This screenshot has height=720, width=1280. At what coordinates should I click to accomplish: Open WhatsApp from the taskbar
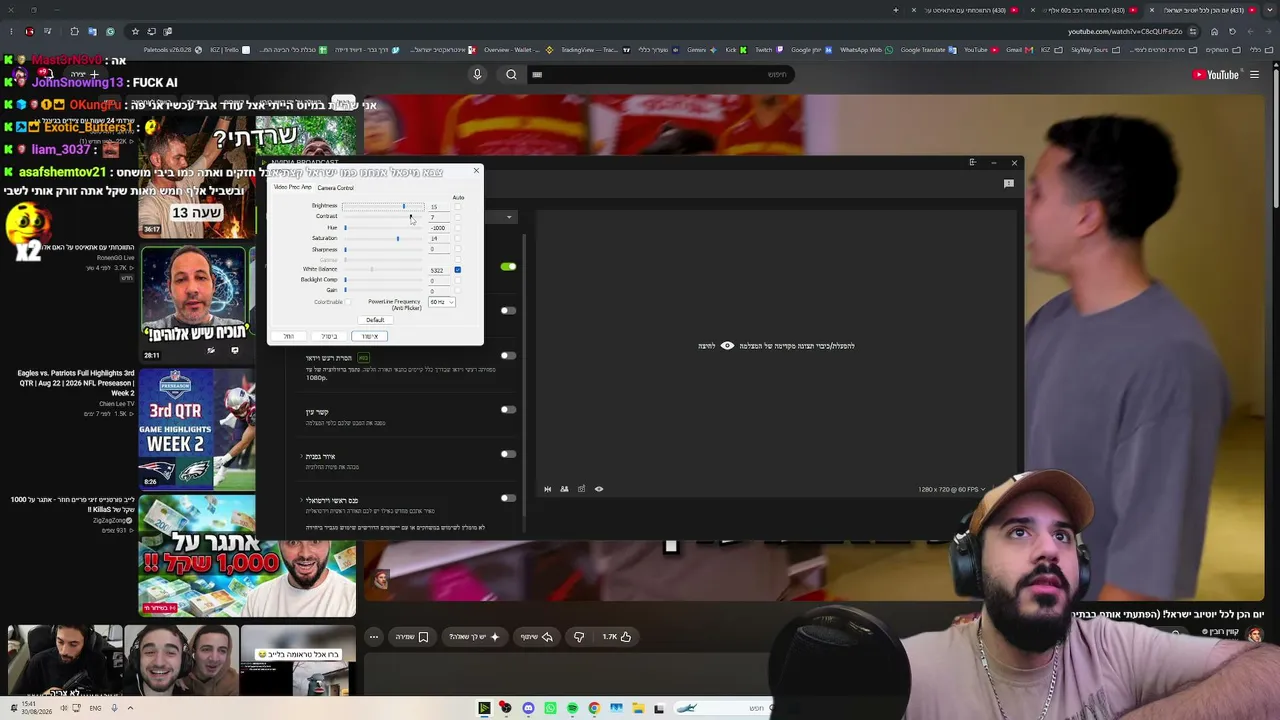[550, 708]
